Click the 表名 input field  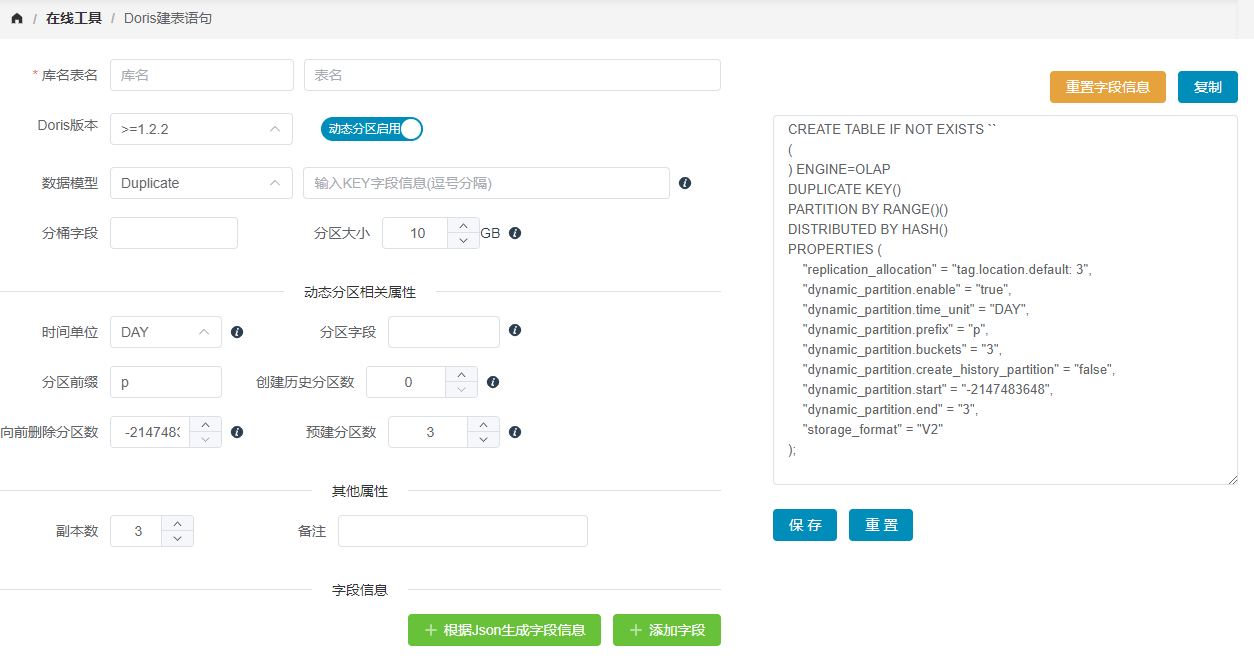pyautogui.click(x=511, y=75)
